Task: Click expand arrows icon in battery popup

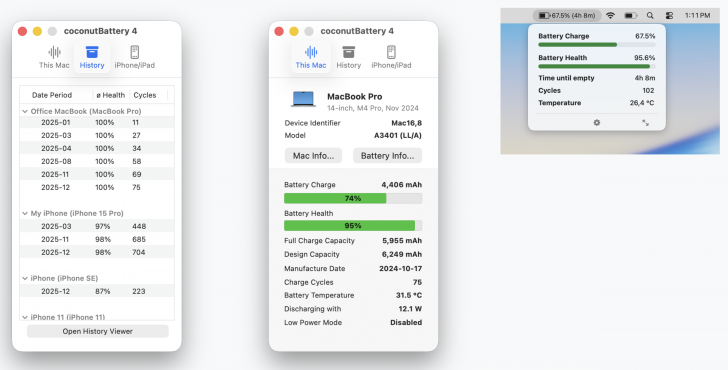Action: pyautogui.click(x=645, y=123)
